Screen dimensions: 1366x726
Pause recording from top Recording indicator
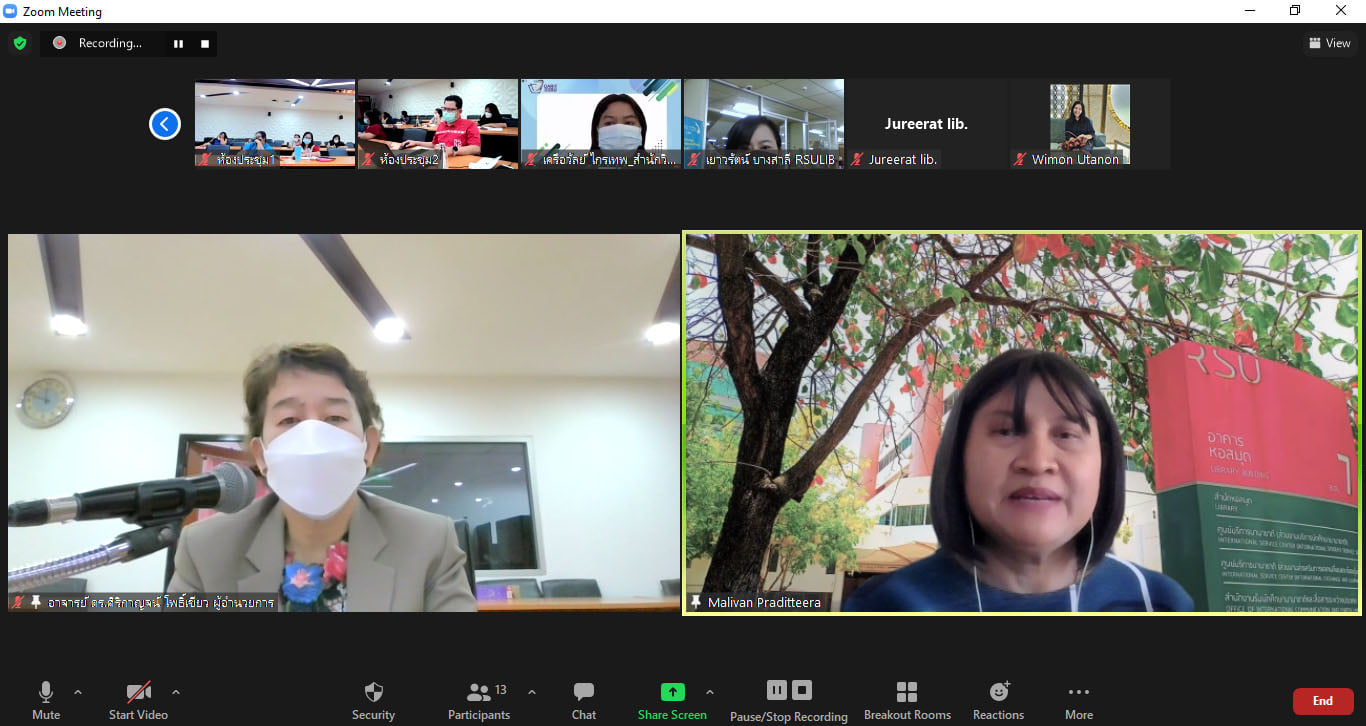coord(179,43)
